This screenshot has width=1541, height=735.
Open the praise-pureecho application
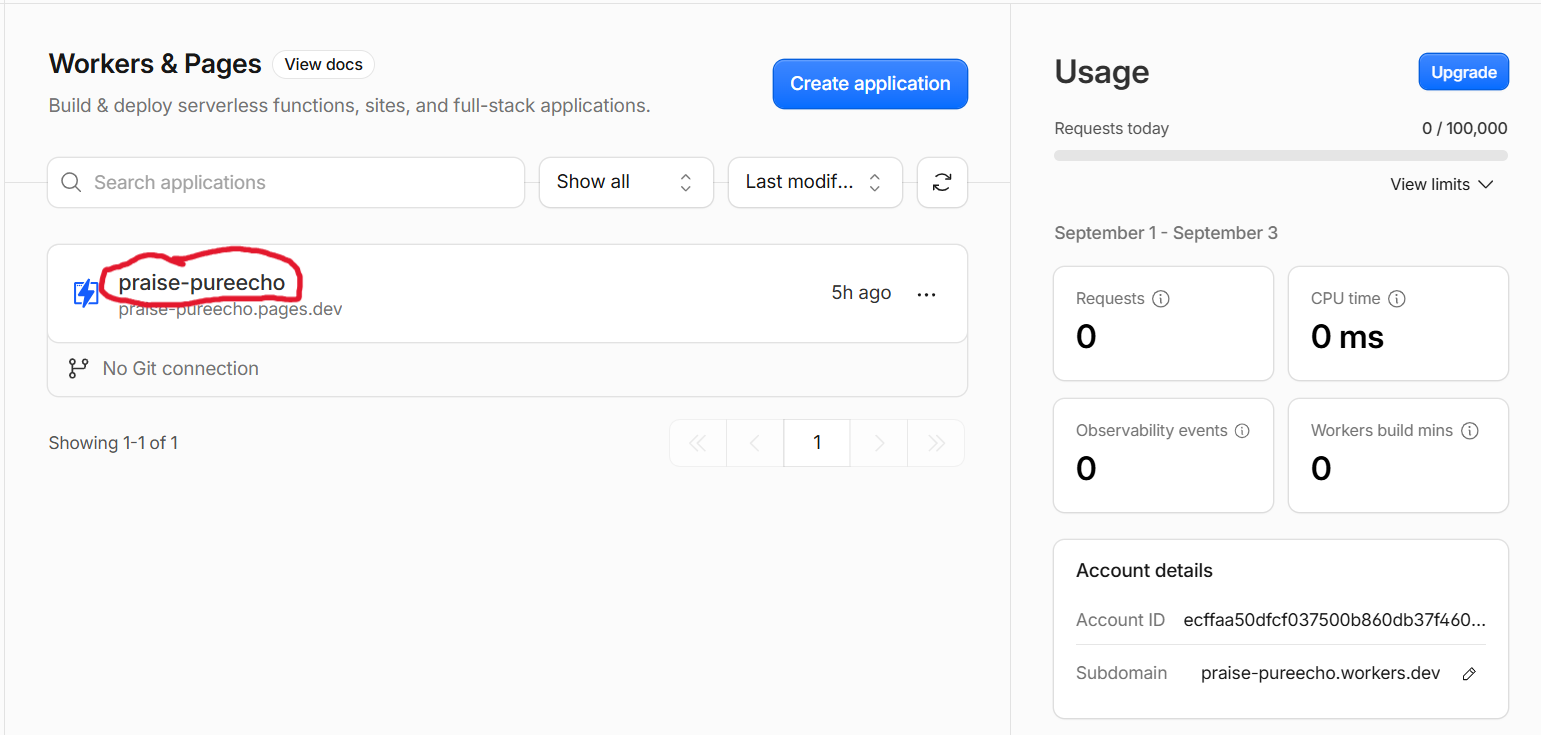point(202,283)
